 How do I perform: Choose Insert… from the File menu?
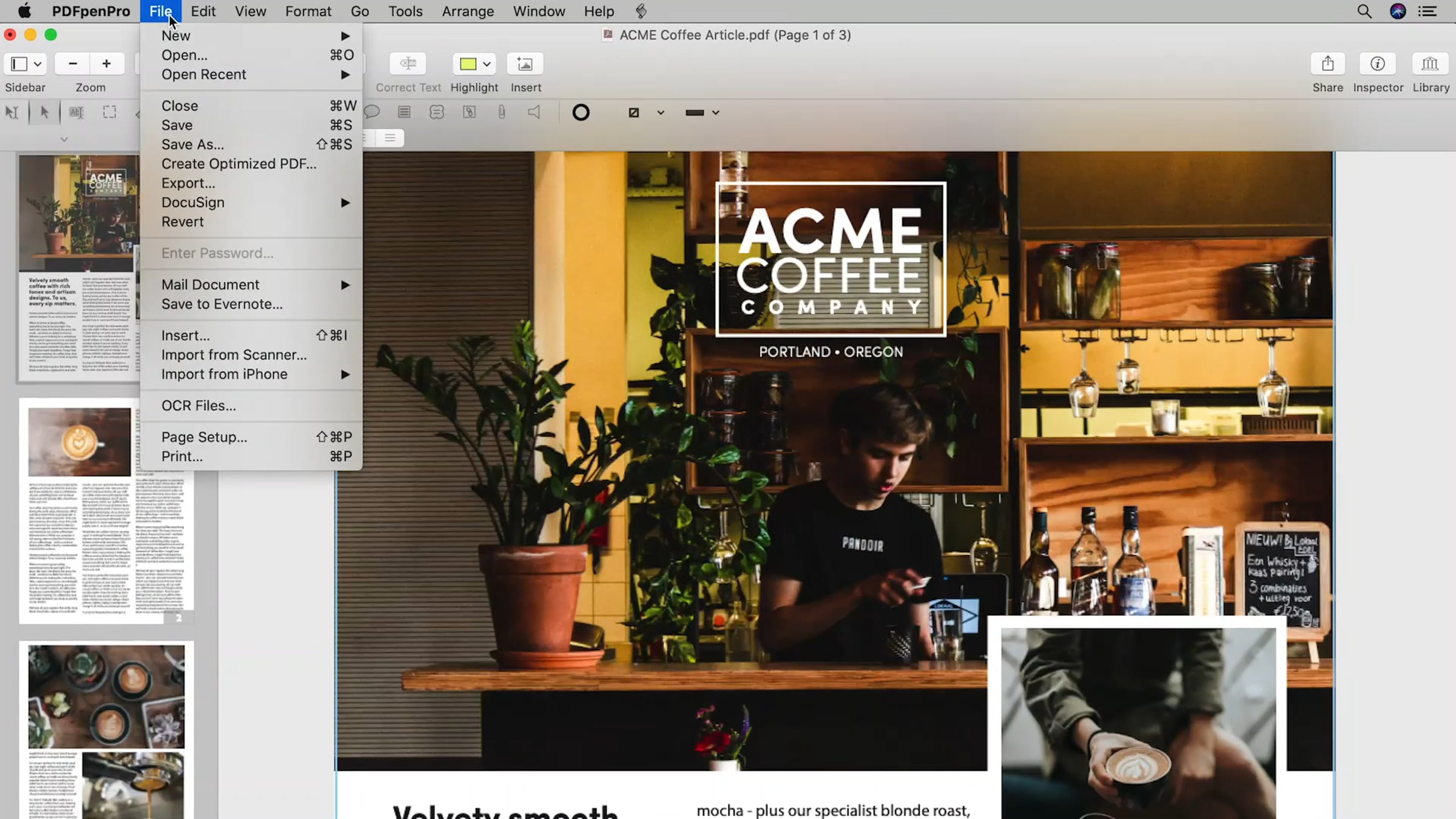tap(251, 336)
